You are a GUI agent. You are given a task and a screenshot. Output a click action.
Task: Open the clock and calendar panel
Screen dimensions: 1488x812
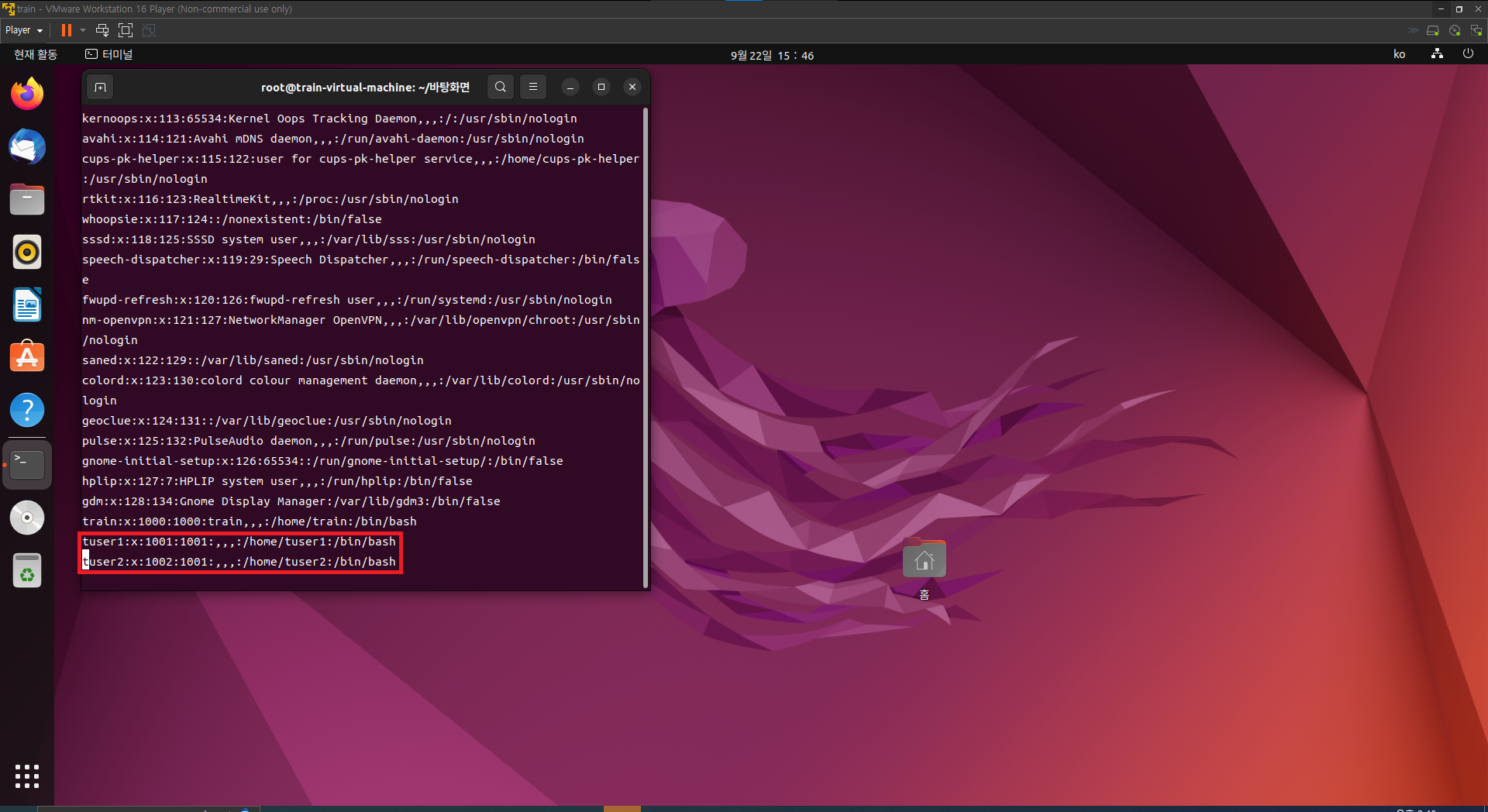tap(772, 55)
